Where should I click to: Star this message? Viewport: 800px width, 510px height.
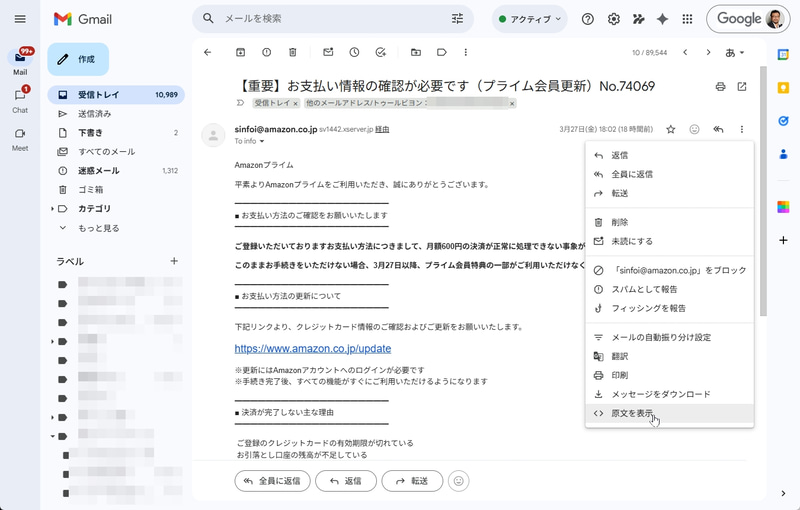(670, 130)
